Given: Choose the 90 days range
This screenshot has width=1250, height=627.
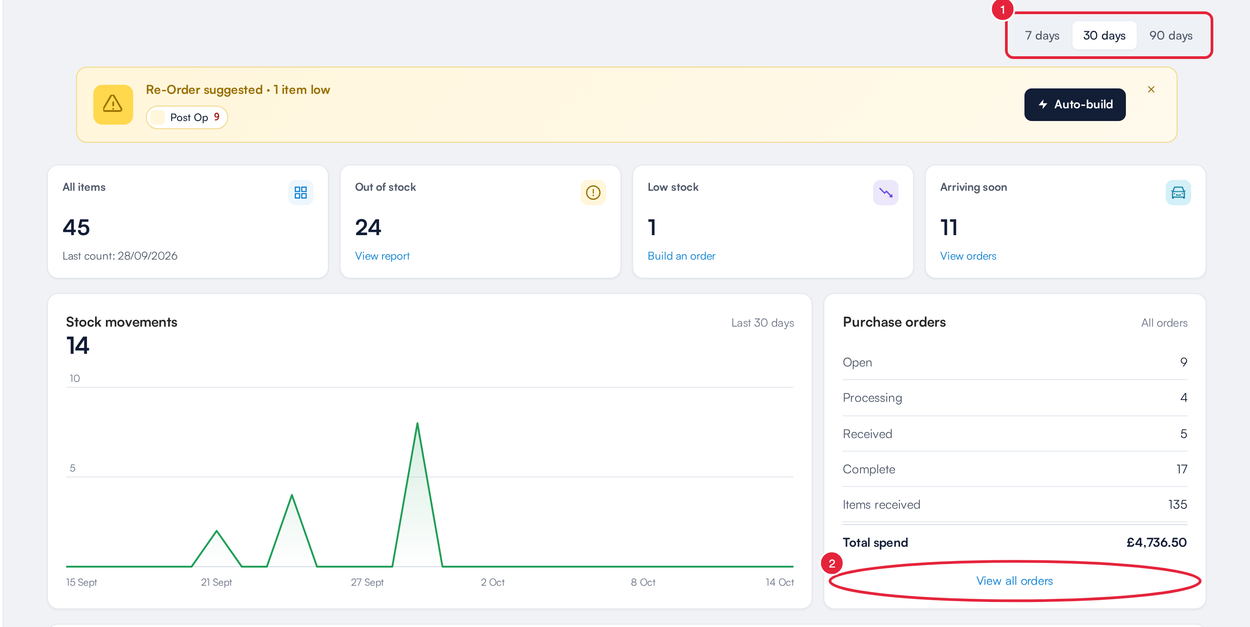Looking at the screenshot, I should coord(1170,36).
